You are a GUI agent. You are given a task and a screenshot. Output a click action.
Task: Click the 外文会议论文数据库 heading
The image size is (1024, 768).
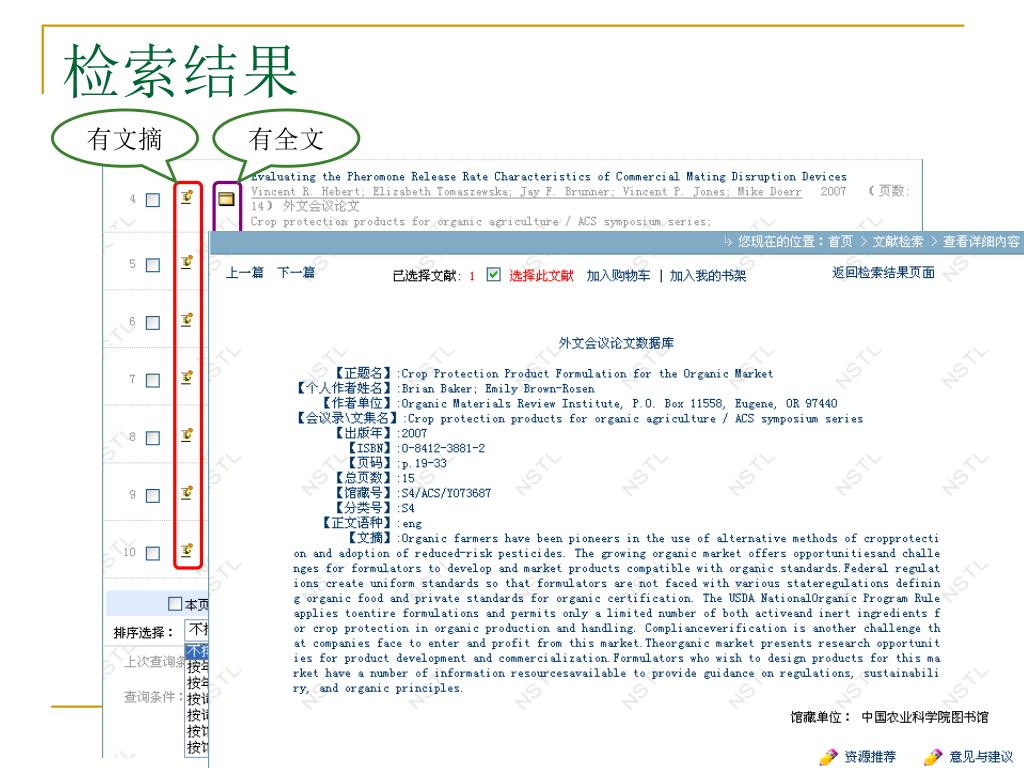coord(616,343)
